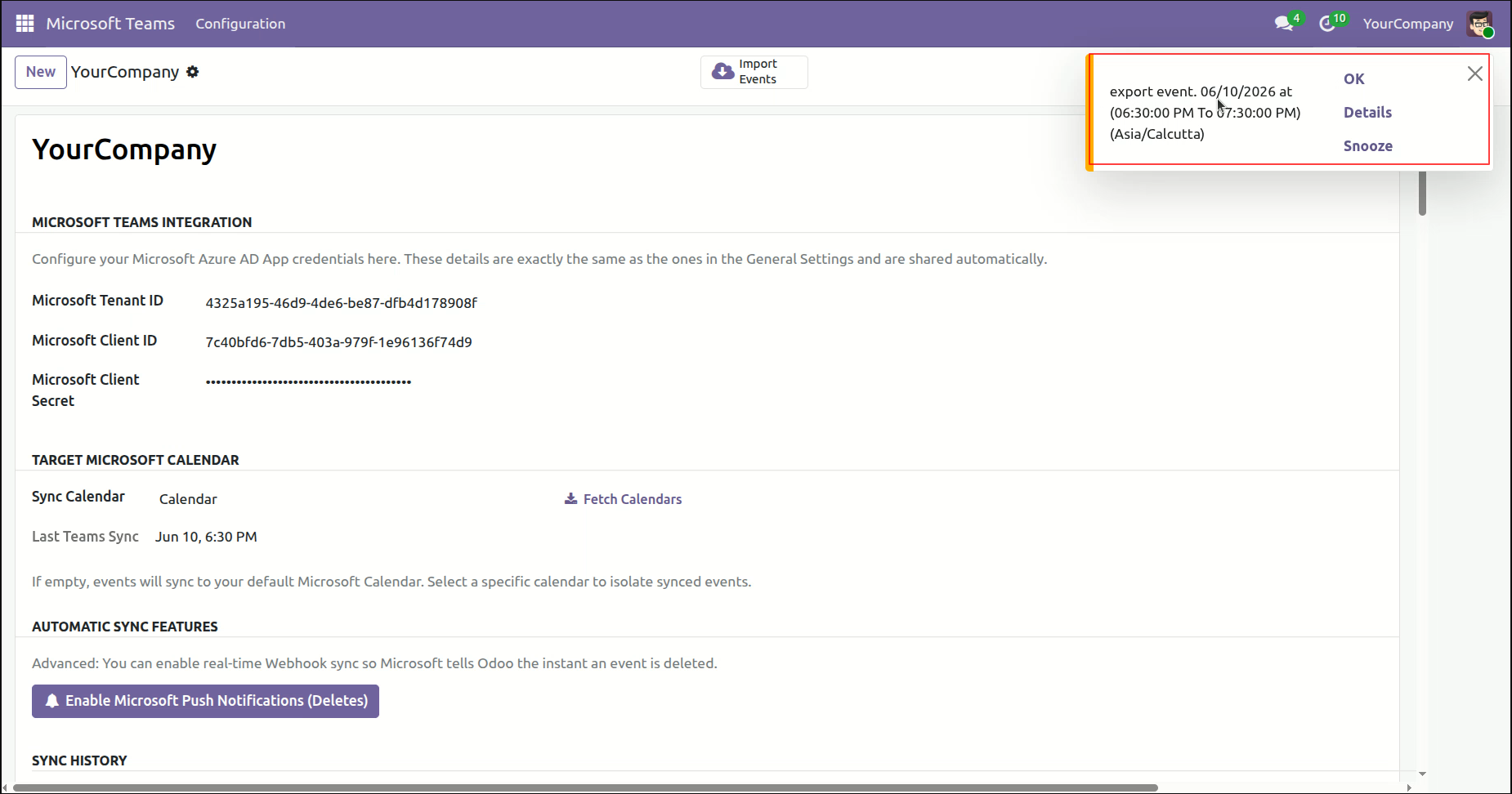
Task: Click the Sync Calendar label
Action: click(78, 497)
